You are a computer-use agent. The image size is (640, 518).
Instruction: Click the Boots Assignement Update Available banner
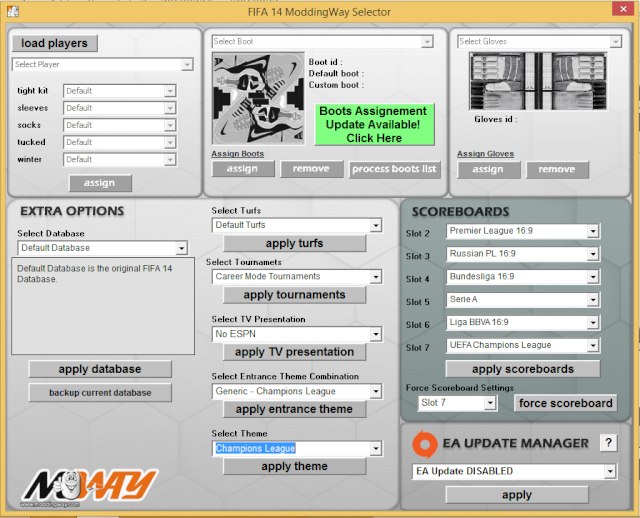(x=374, y=125)
